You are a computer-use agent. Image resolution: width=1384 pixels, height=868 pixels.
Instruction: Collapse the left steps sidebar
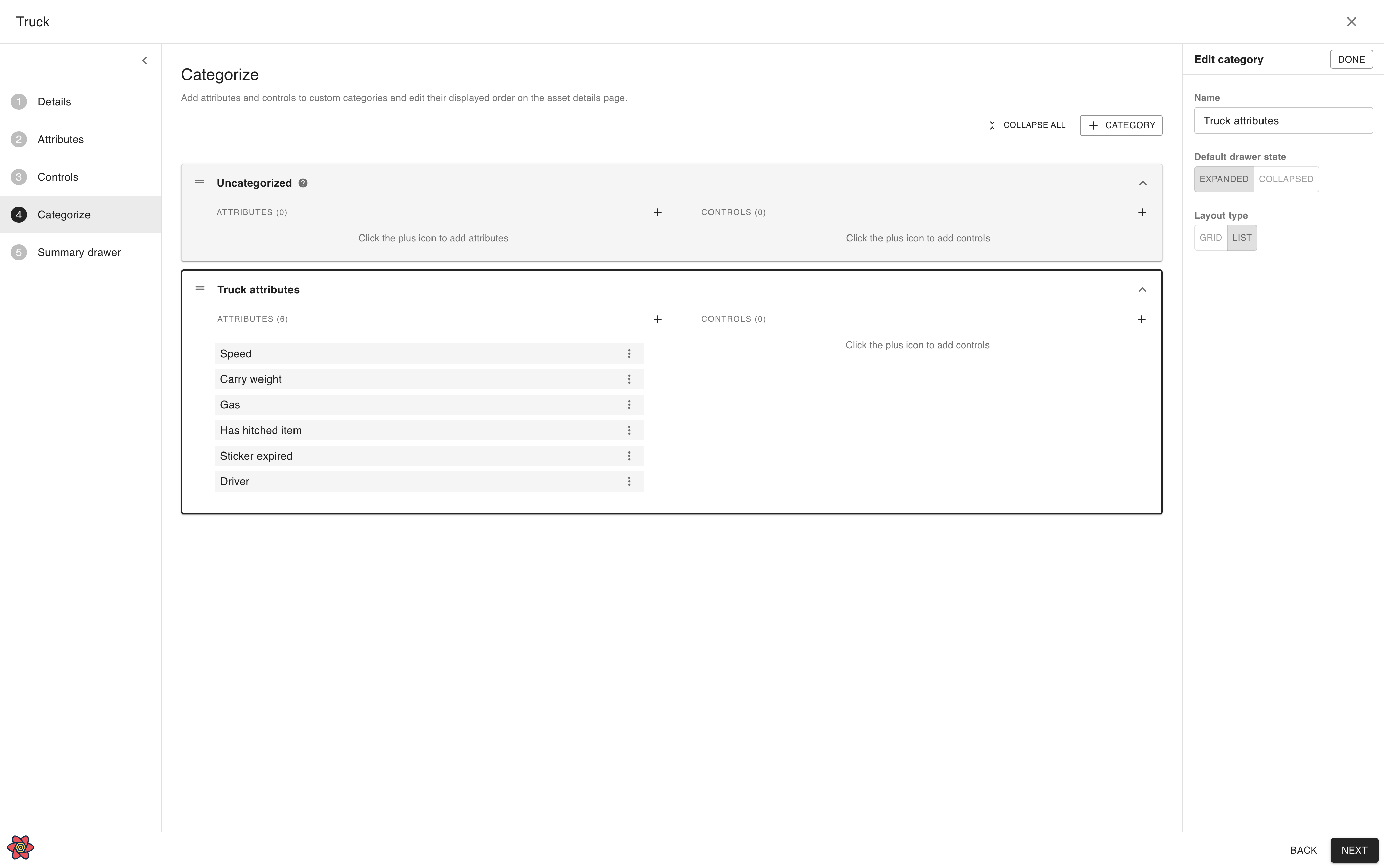click(x=145, y=61)
